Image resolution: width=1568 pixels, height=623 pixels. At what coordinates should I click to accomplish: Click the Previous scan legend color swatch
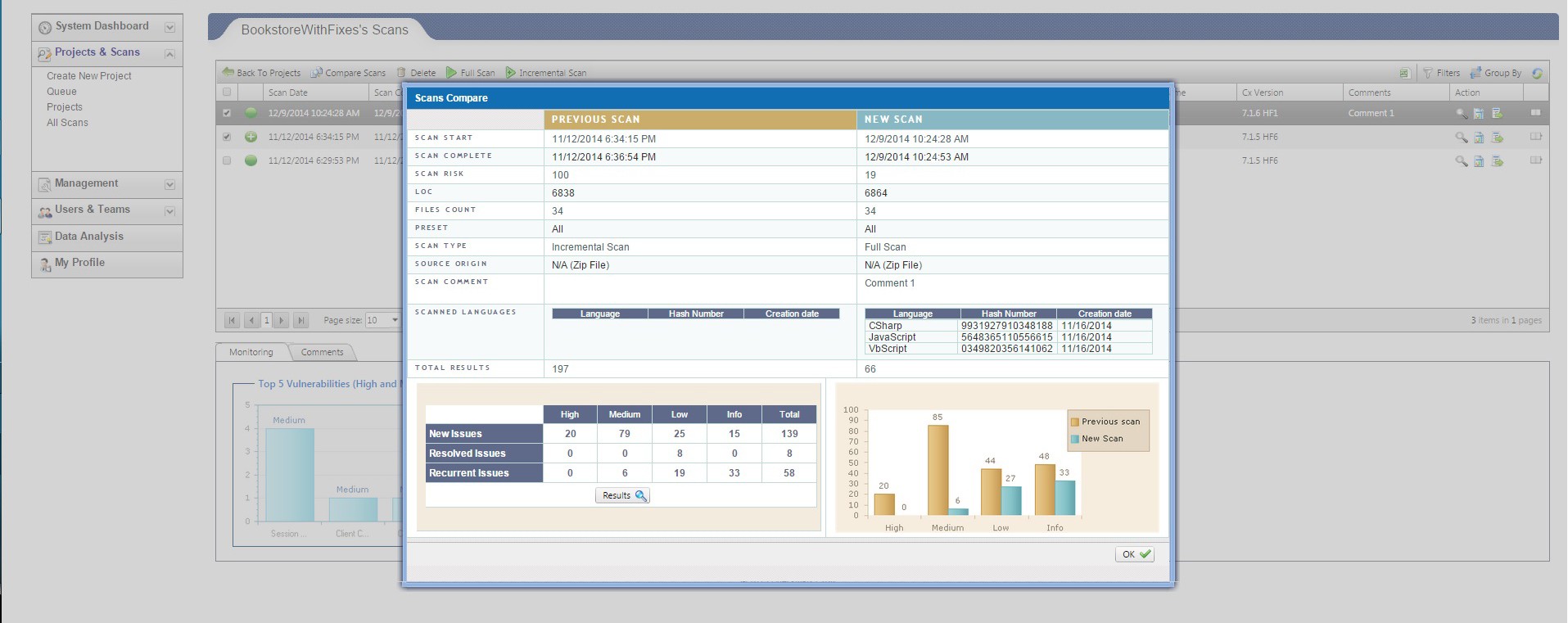[1075, 422]
